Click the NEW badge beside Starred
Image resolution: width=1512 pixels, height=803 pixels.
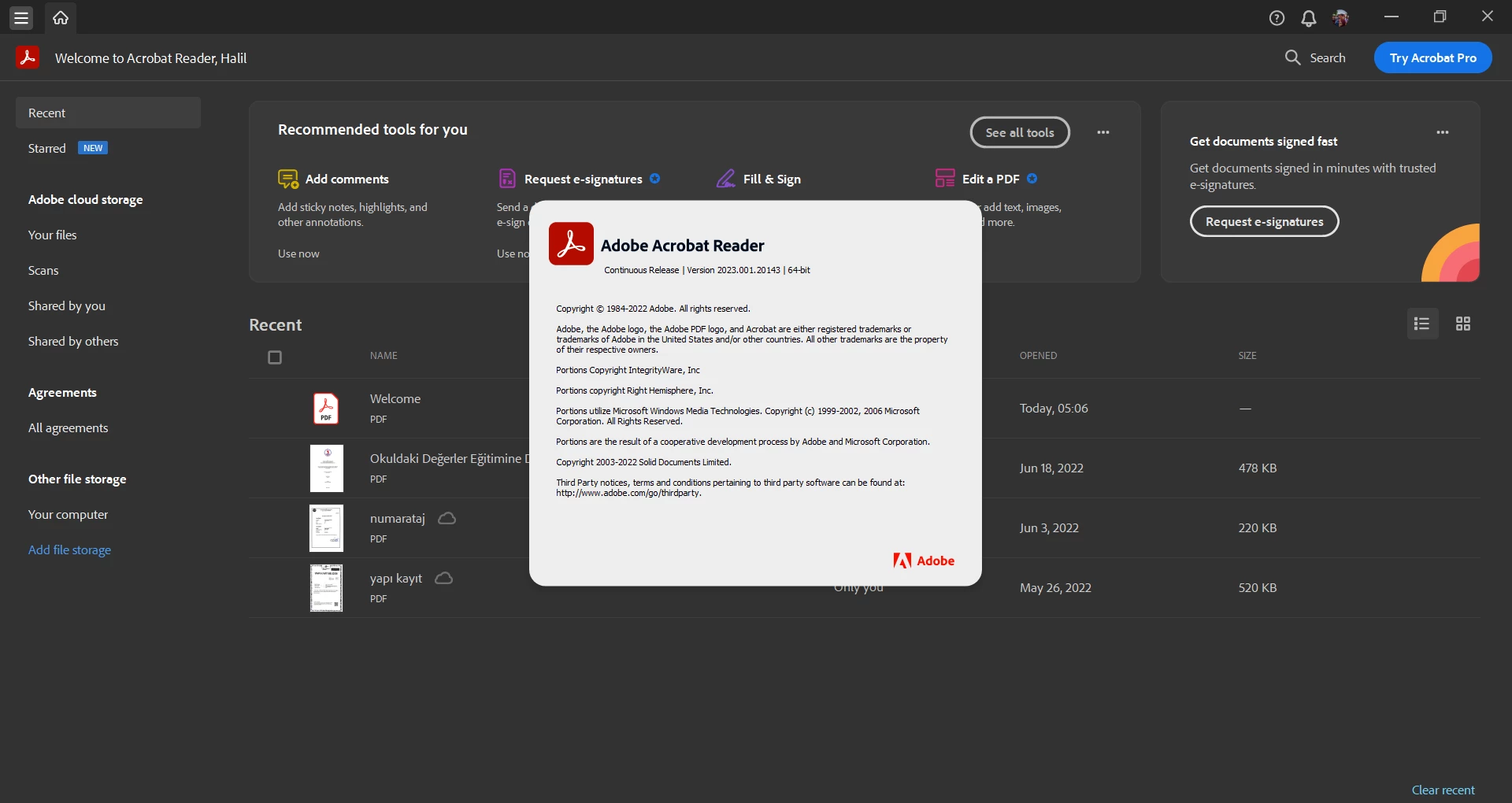pos(93,148)
